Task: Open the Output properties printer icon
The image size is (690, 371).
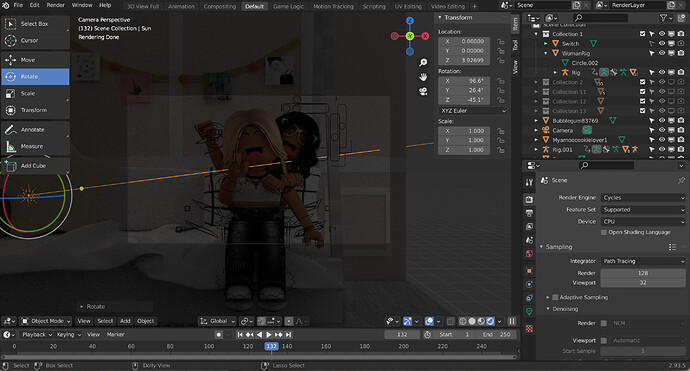Action: coord(529,213)
